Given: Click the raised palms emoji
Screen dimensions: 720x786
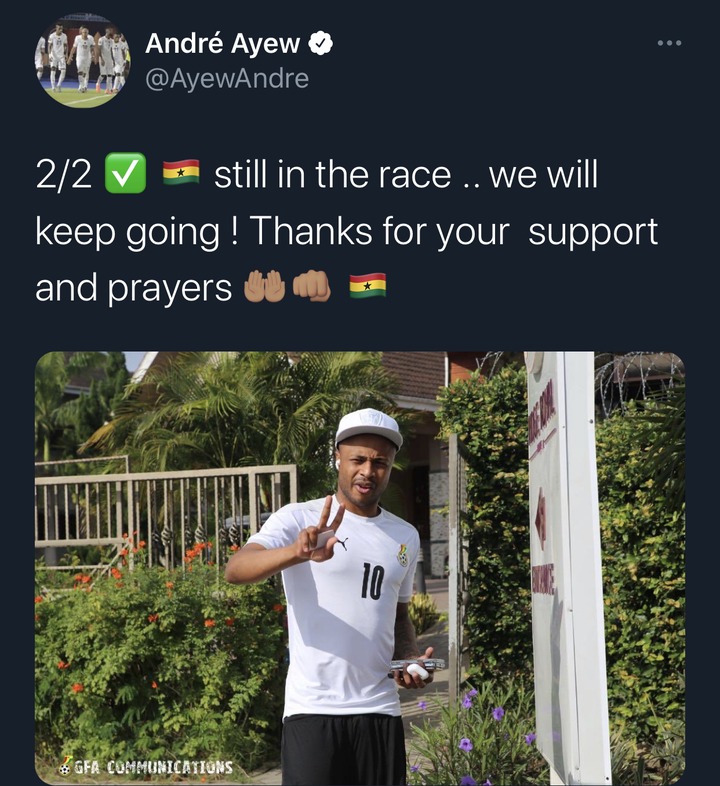Looking at the screenshot, I should coord(264,286).
